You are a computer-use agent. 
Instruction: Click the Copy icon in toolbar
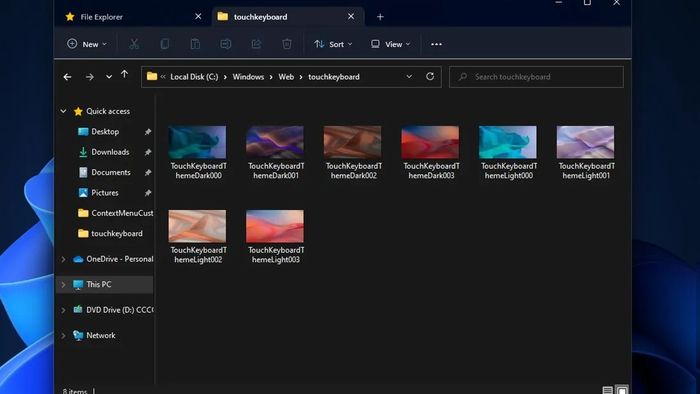tap(165, 44)
